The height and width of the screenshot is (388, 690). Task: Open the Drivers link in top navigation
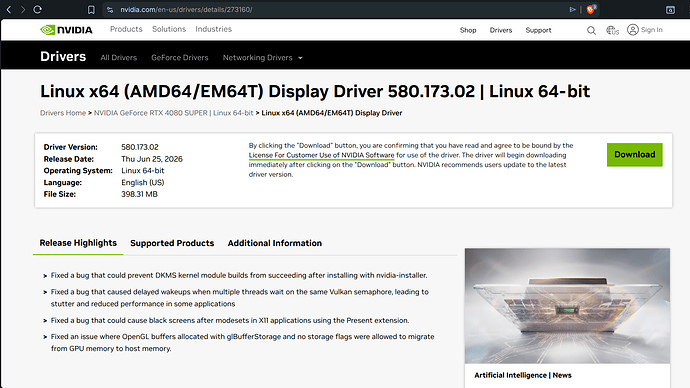(x=501, y=30)
